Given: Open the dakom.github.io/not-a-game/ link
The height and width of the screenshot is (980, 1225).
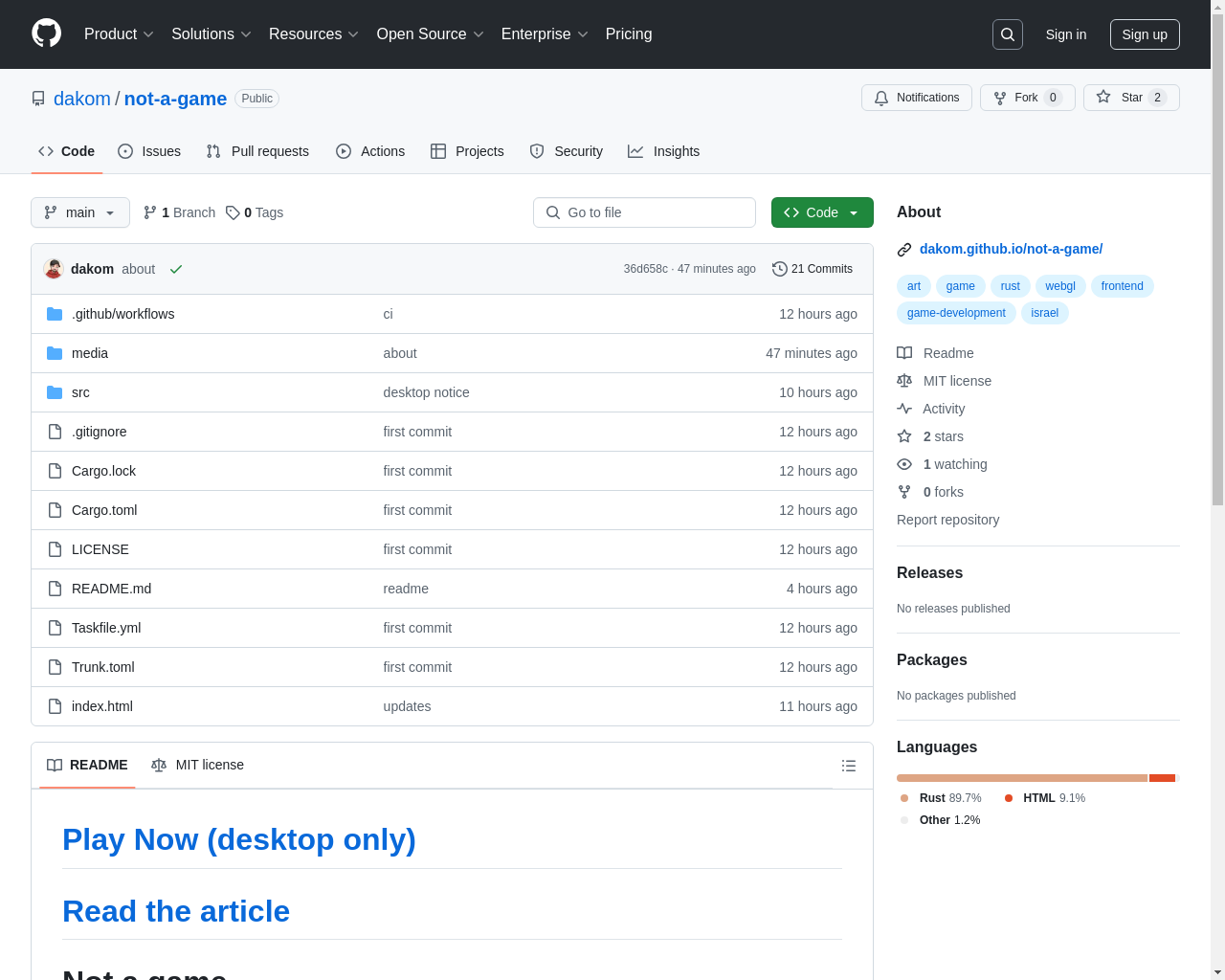Looking at the screenshot, I should point(1011,249).
